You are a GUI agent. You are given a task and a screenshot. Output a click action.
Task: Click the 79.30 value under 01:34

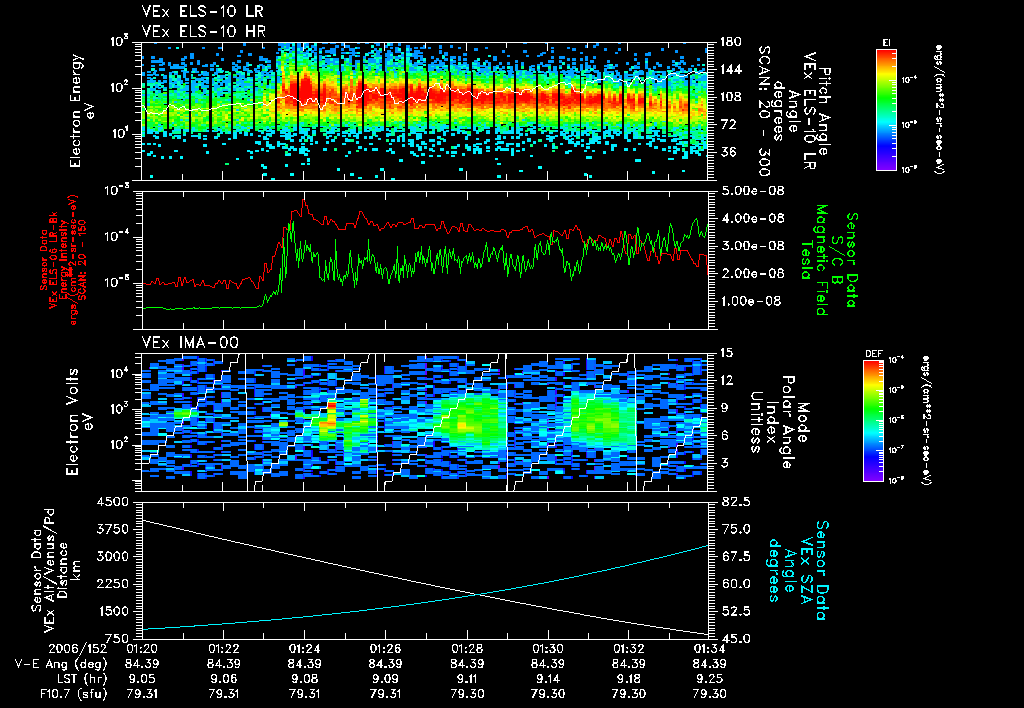click(709, 694)
